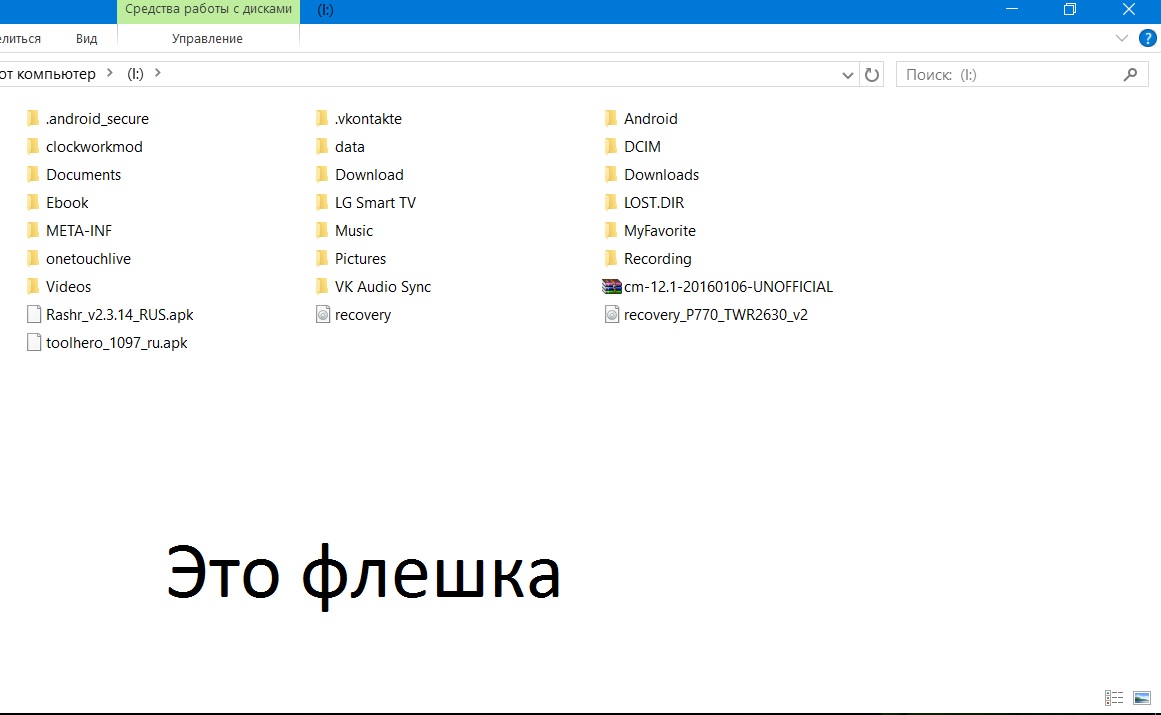1161x715 pixels.
Task: Click the refresh button beside address bar
Action: (x=872, y=75)
